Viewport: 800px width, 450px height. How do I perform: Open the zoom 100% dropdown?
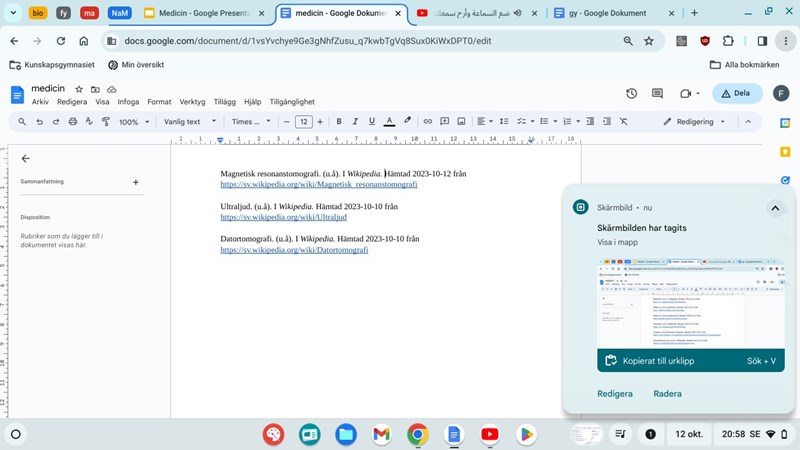pos(133,121)
